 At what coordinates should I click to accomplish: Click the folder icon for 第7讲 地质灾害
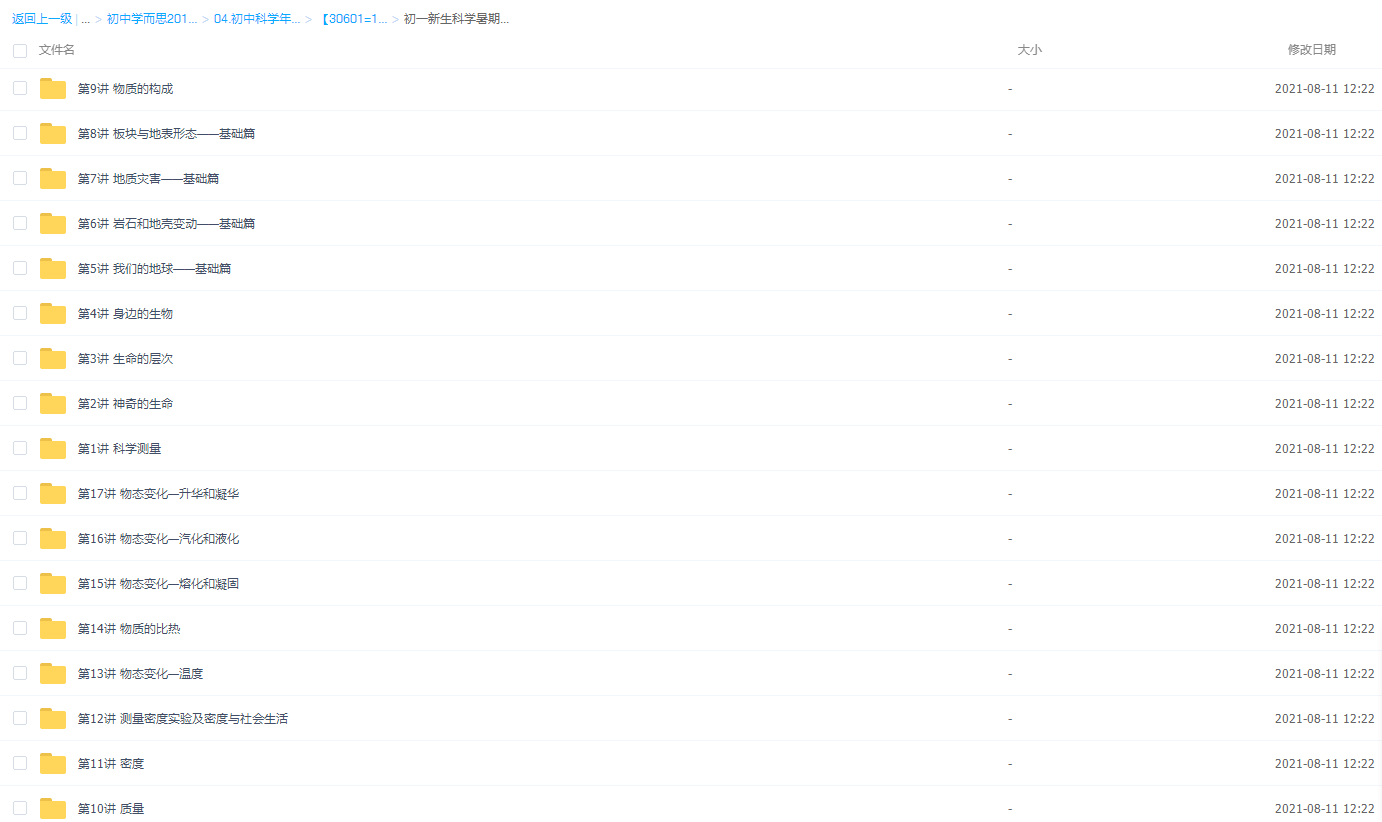(x=53, y=179)
